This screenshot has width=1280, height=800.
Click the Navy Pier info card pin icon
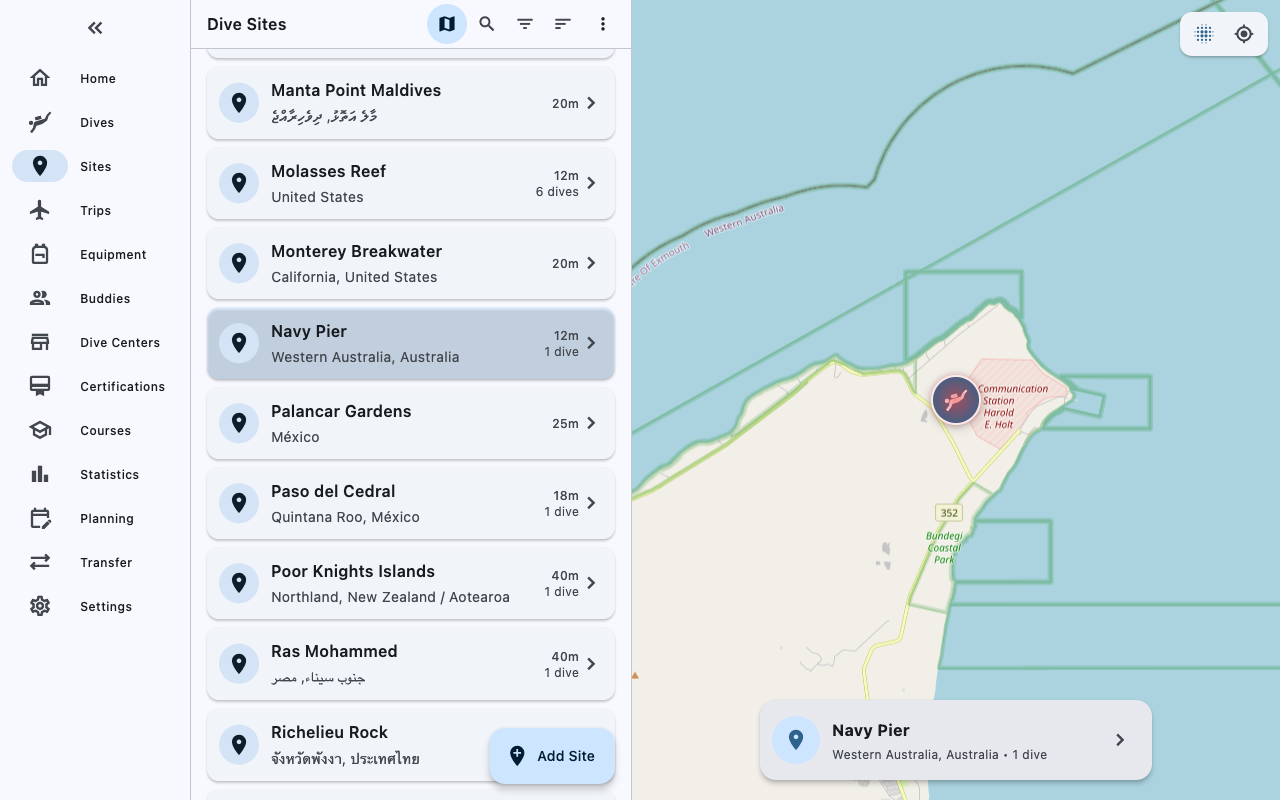coord(796,740)
